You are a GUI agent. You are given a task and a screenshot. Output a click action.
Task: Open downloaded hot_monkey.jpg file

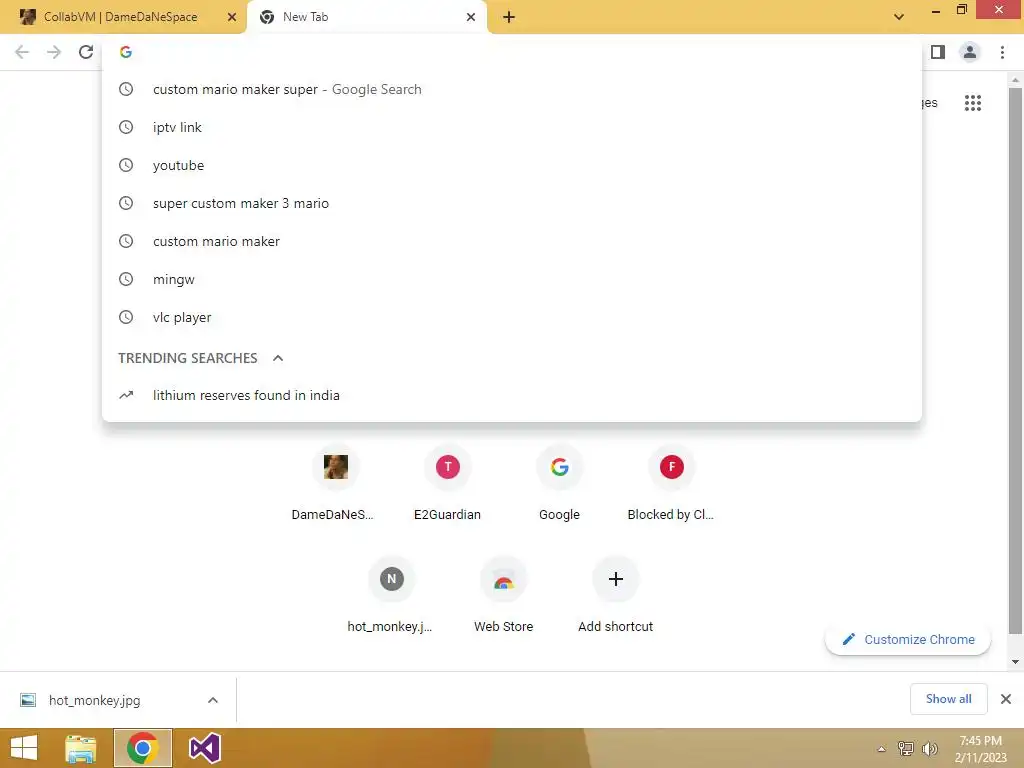95,700
